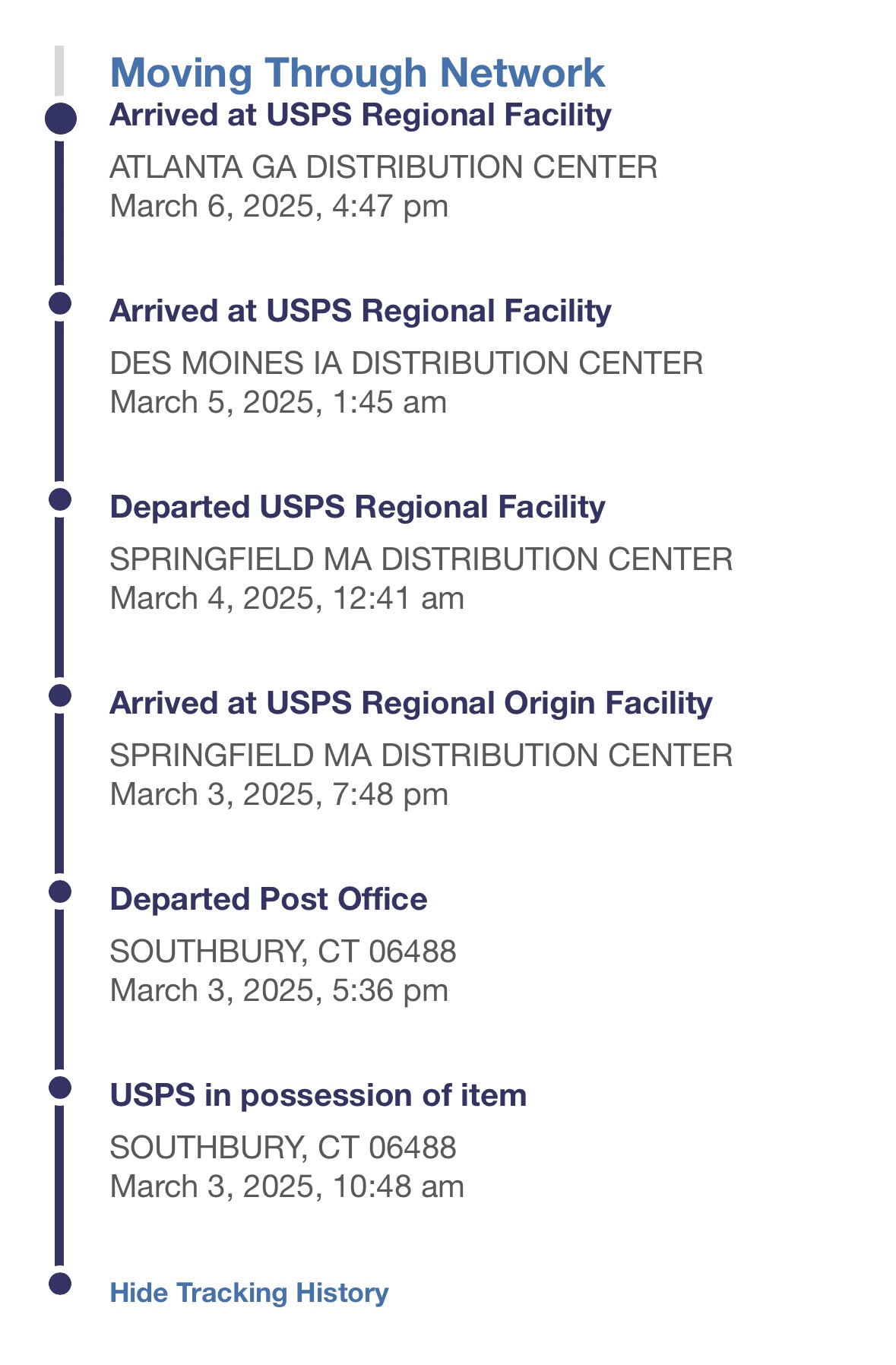Click the Arrived at USPS Regional Origin Facility title
Viewport: 896px width, 1365px height.
click(x=411, y=704)
